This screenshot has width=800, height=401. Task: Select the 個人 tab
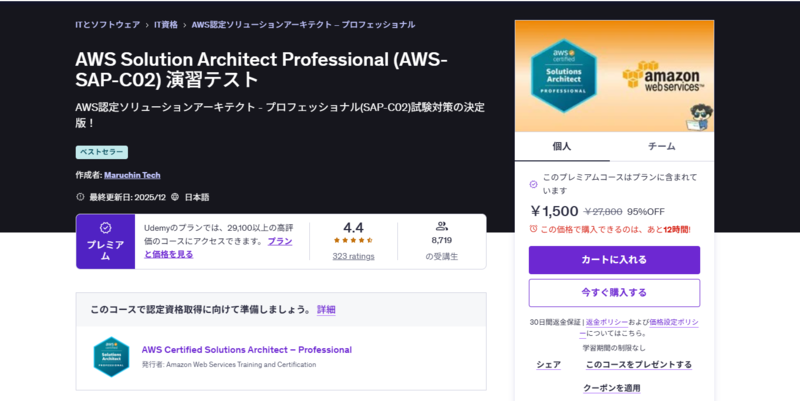(x=562, y=146)
